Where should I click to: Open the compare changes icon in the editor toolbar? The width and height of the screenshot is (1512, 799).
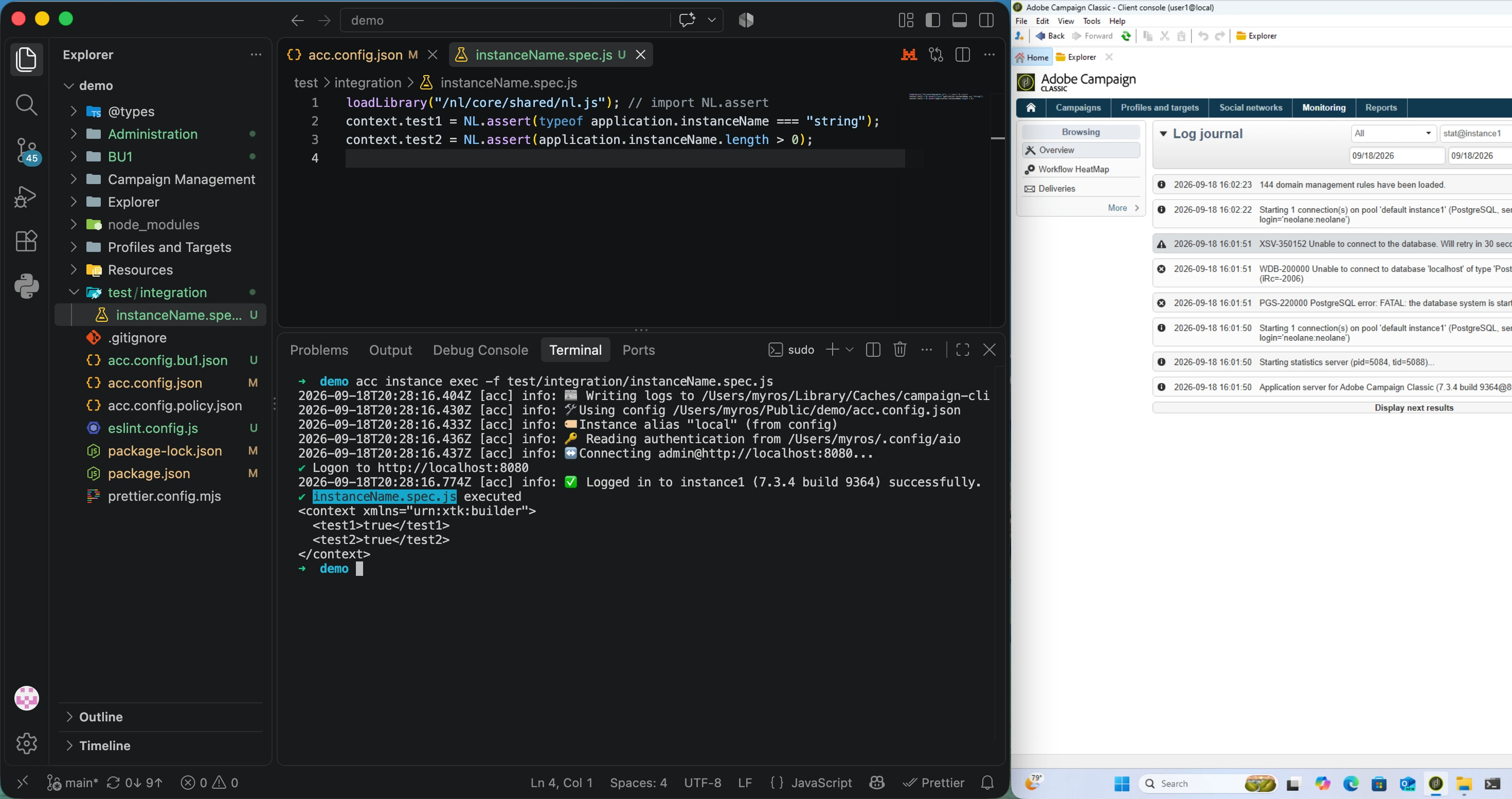click(x=935, y=55)
